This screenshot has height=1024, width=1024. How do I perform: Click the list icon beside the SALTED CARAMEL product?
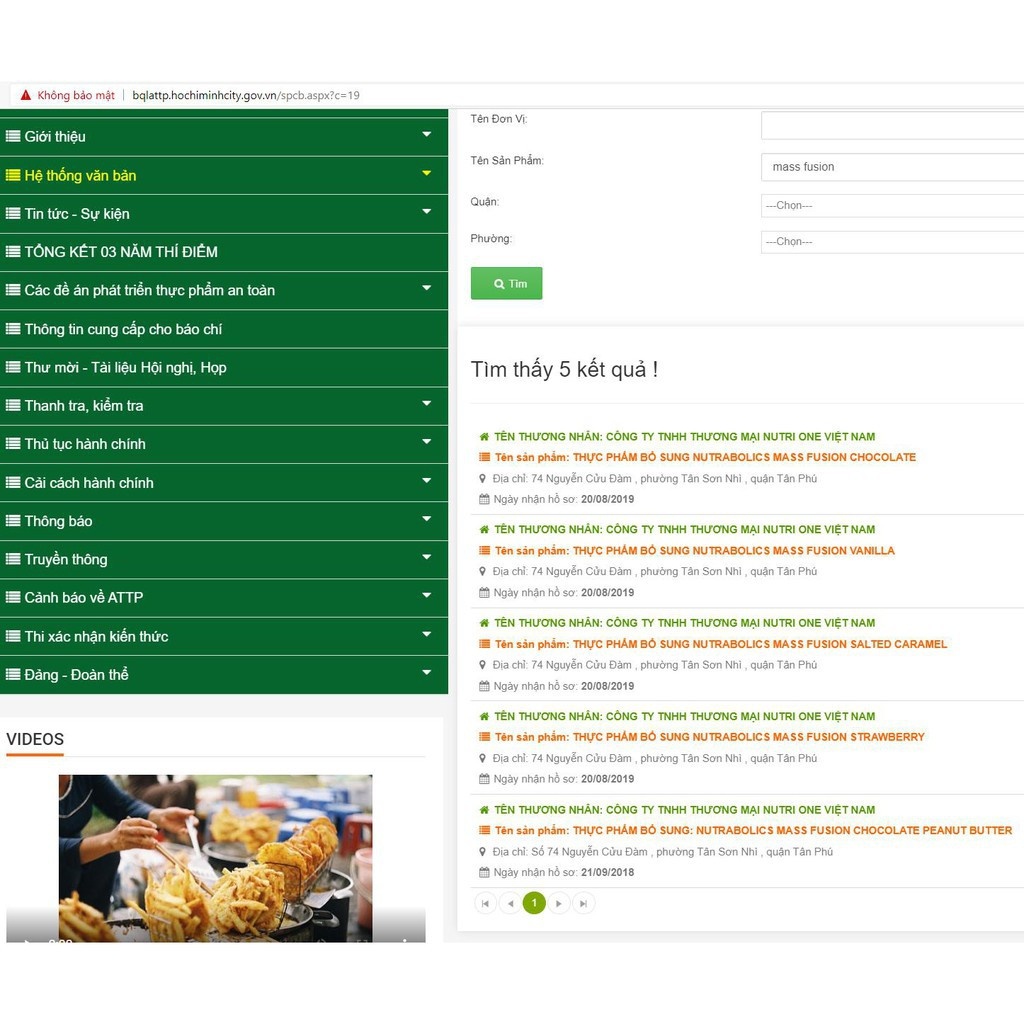(484, 644)
